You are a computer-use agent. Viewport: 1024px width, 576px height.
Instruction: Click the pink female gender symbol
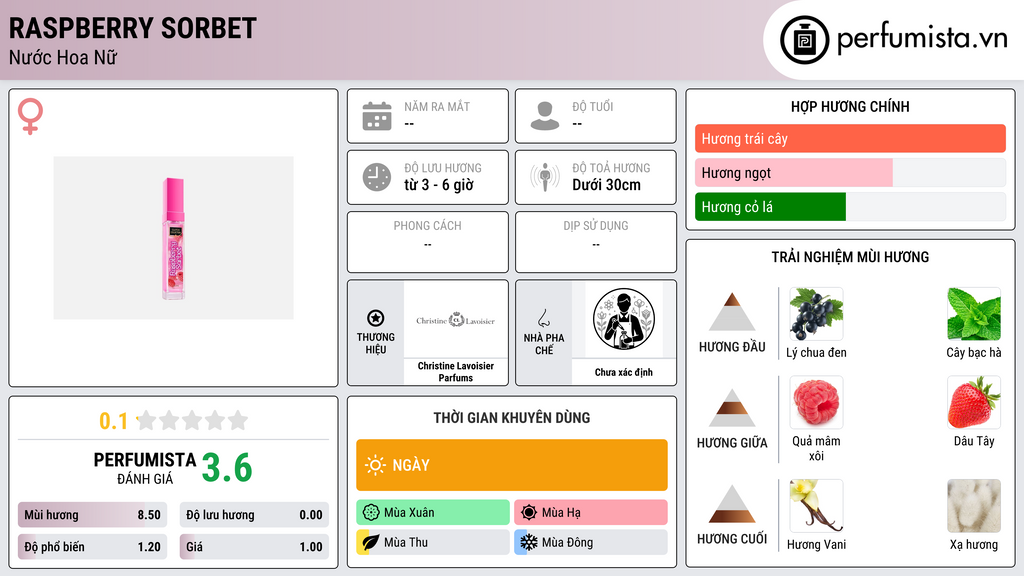click(x=30, y=116)
